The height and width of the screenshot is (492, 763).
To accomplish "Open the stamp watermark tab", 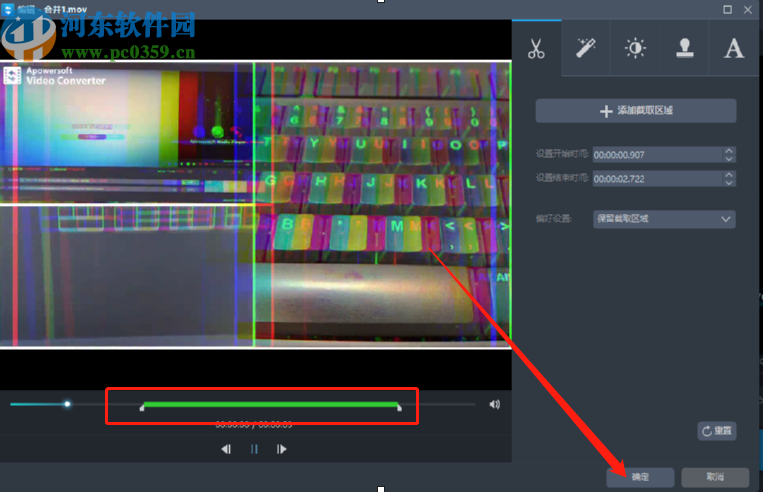I will (685, 48).
